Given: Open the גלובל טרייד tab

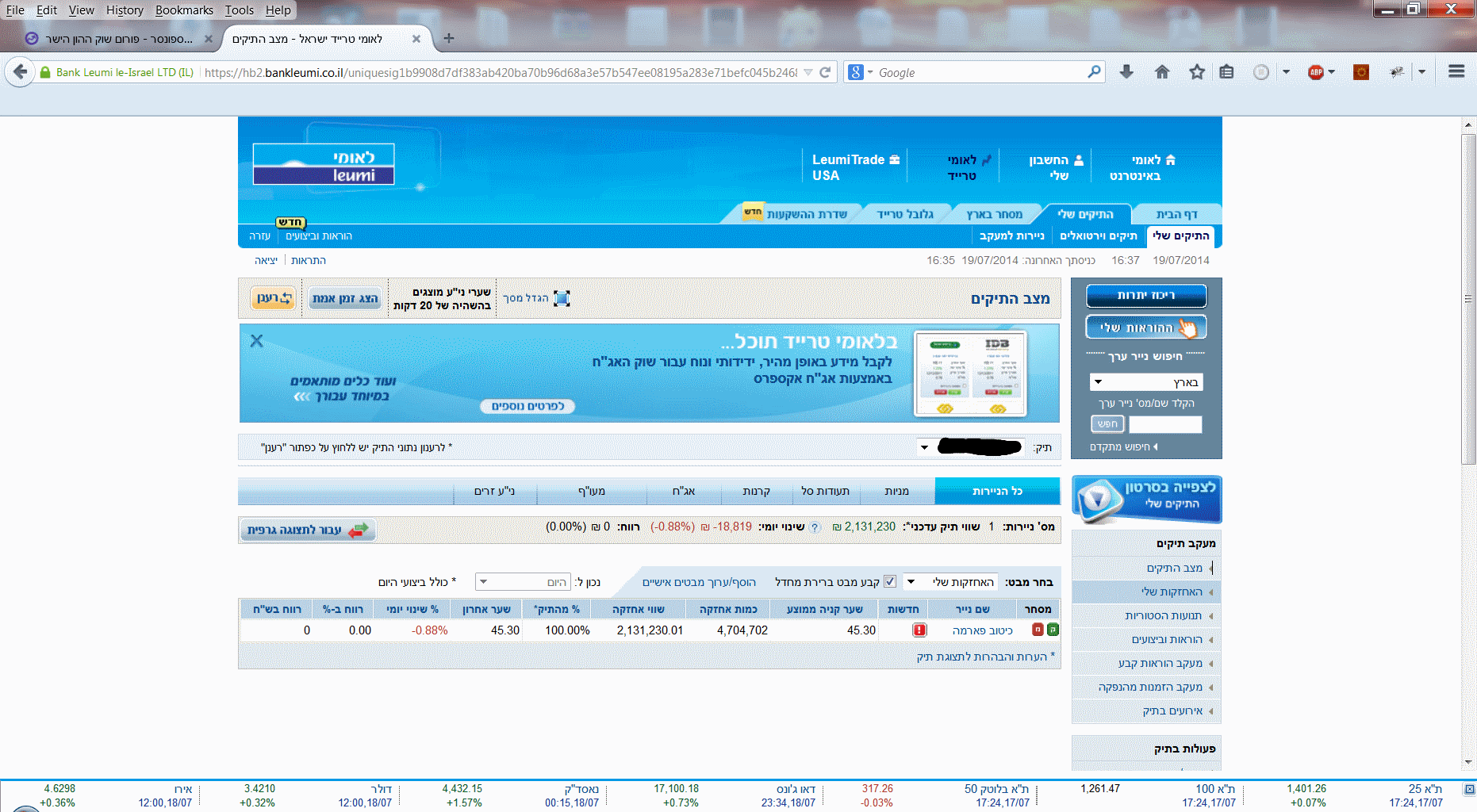Looking at the screenshot, I should 905,214.
